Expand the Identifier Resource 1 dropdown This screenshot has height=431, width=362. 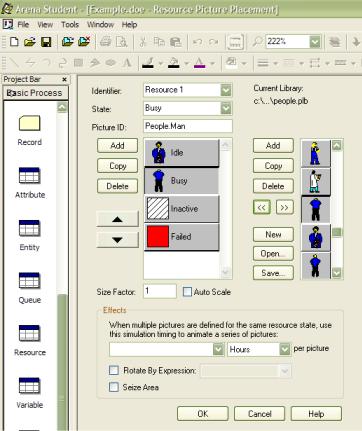(x=226, y=90)
